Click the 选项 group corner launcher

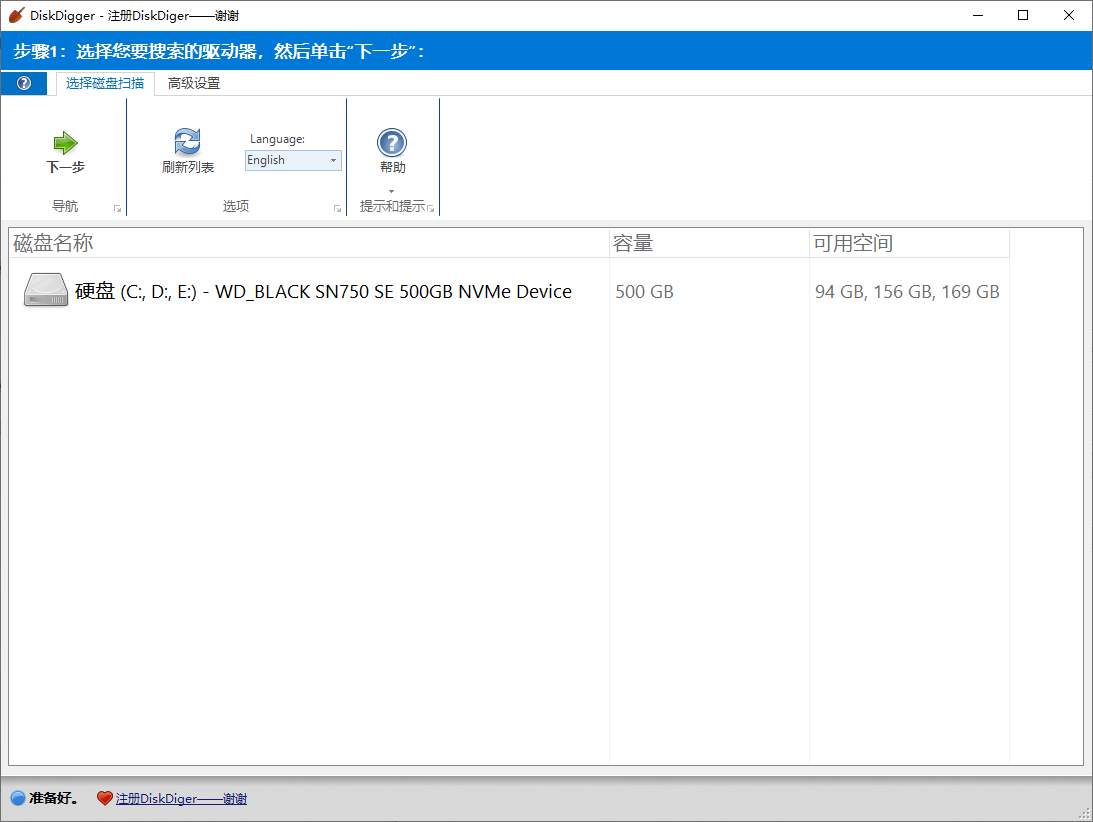pyautogui.click(x=337, y=207)
